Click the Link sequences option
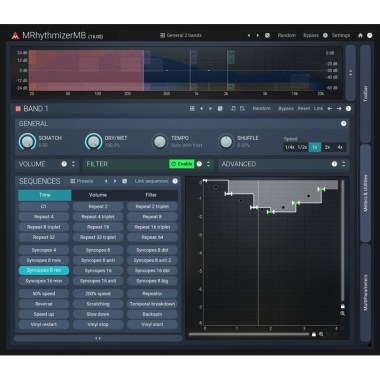The image size is (380, 380). pos(152,181)
